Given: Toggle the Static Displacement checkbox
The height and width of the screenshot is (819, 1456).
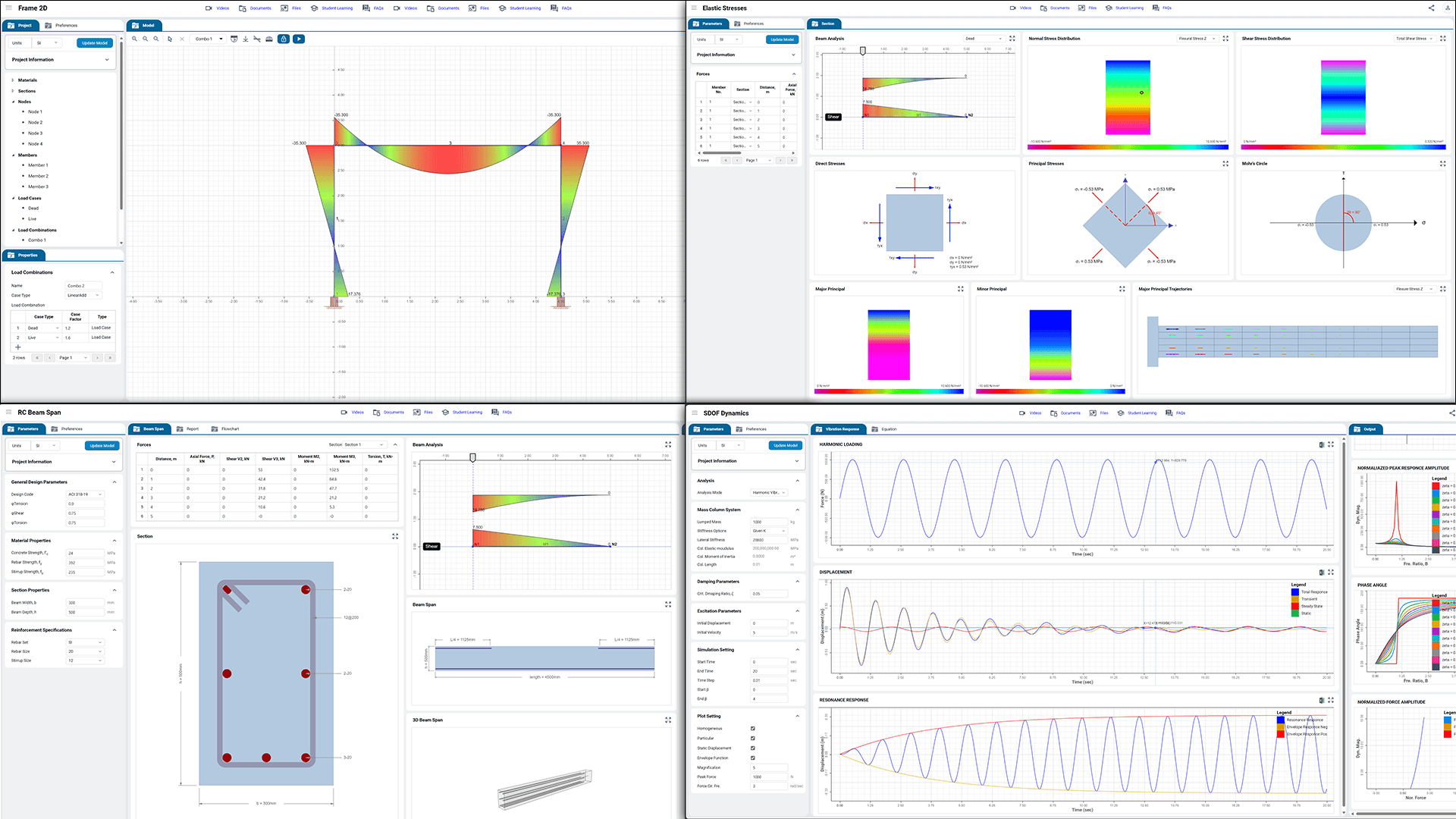Looking at the screenshot, I should point(753,748).
